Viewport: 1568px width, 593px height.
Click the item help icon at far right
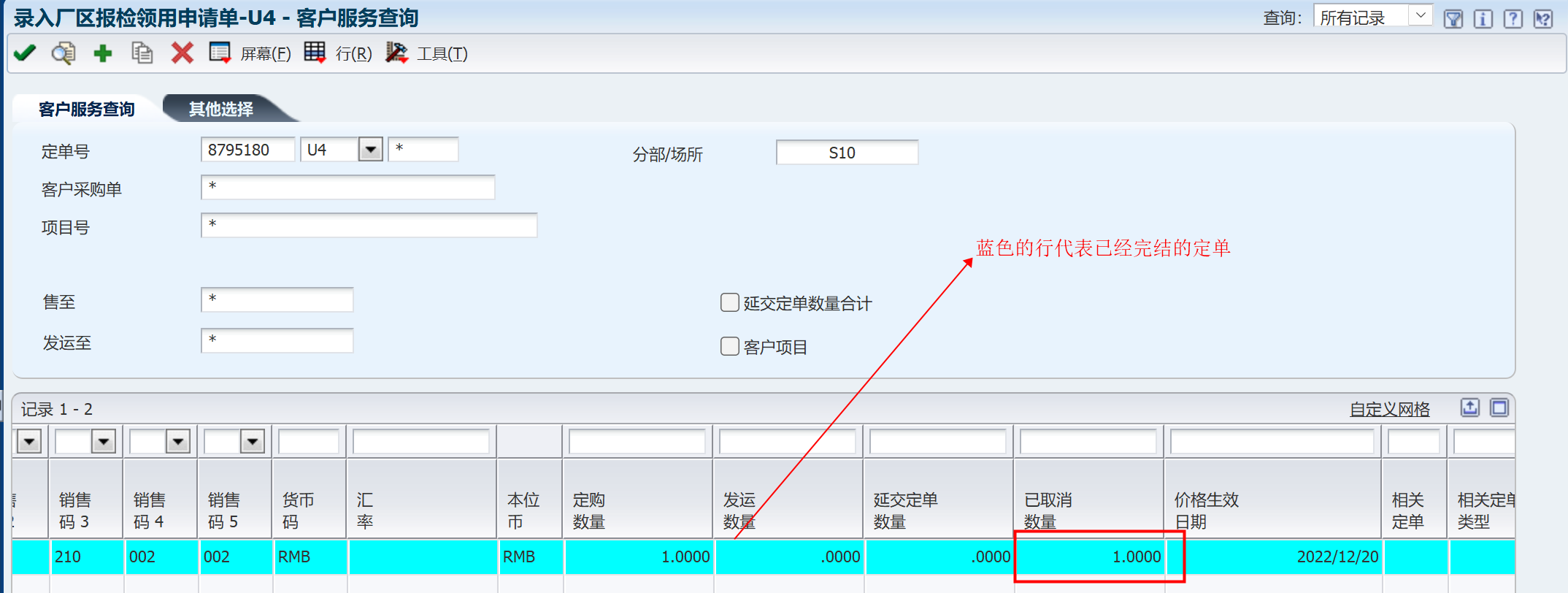tap(1543, 18)
